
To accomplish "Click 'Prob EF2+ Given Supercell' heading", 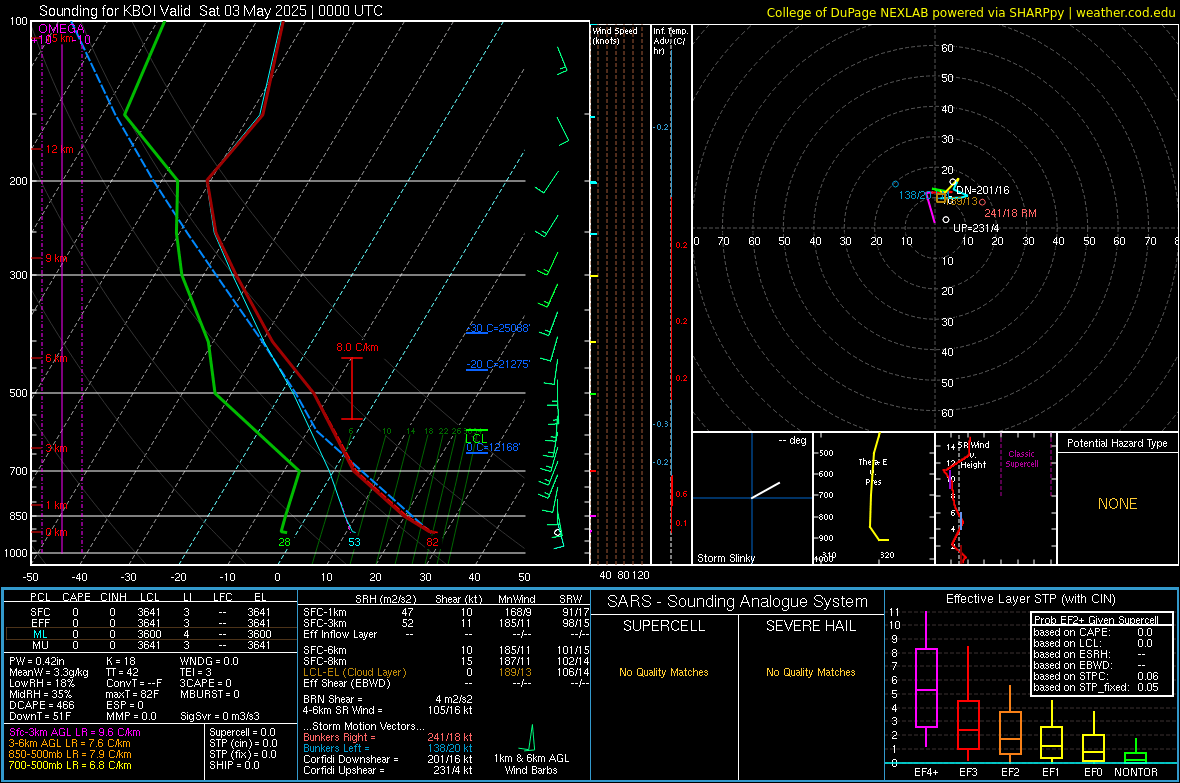I will click(x=1096, y=620).
